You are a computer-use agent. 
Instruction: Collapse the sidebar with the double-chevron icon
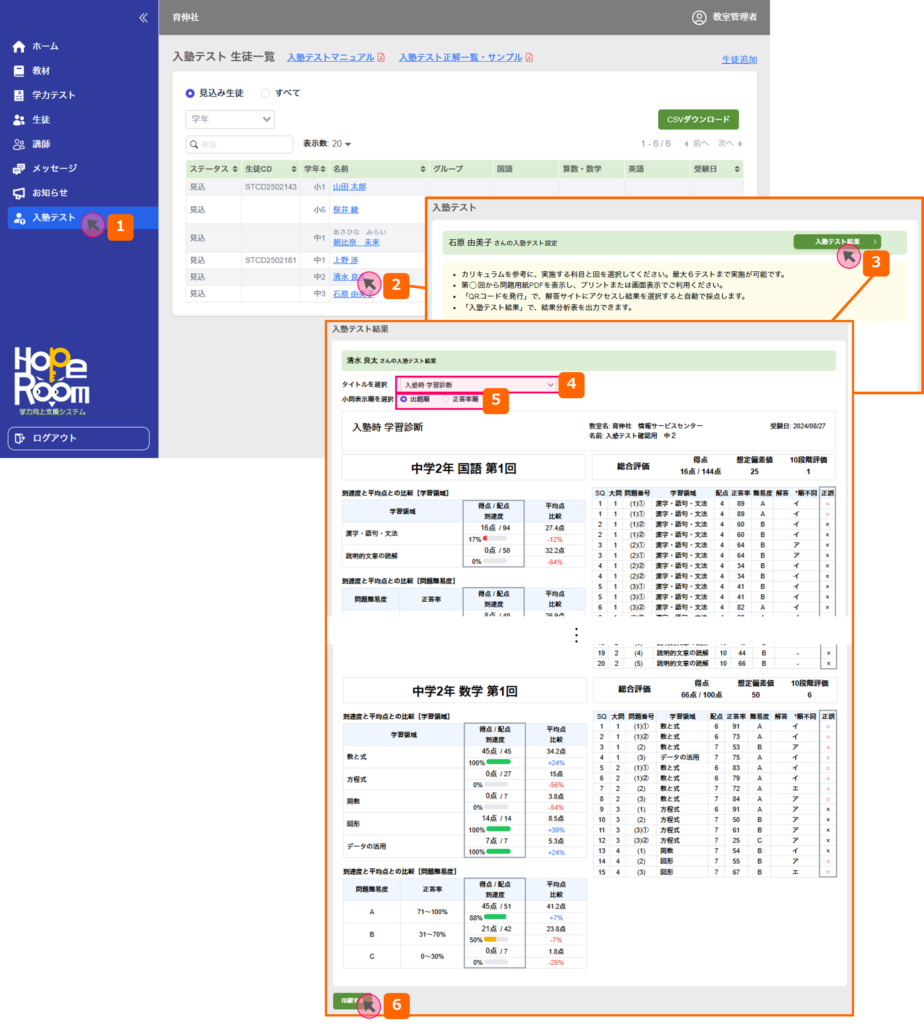pos(143,18)
